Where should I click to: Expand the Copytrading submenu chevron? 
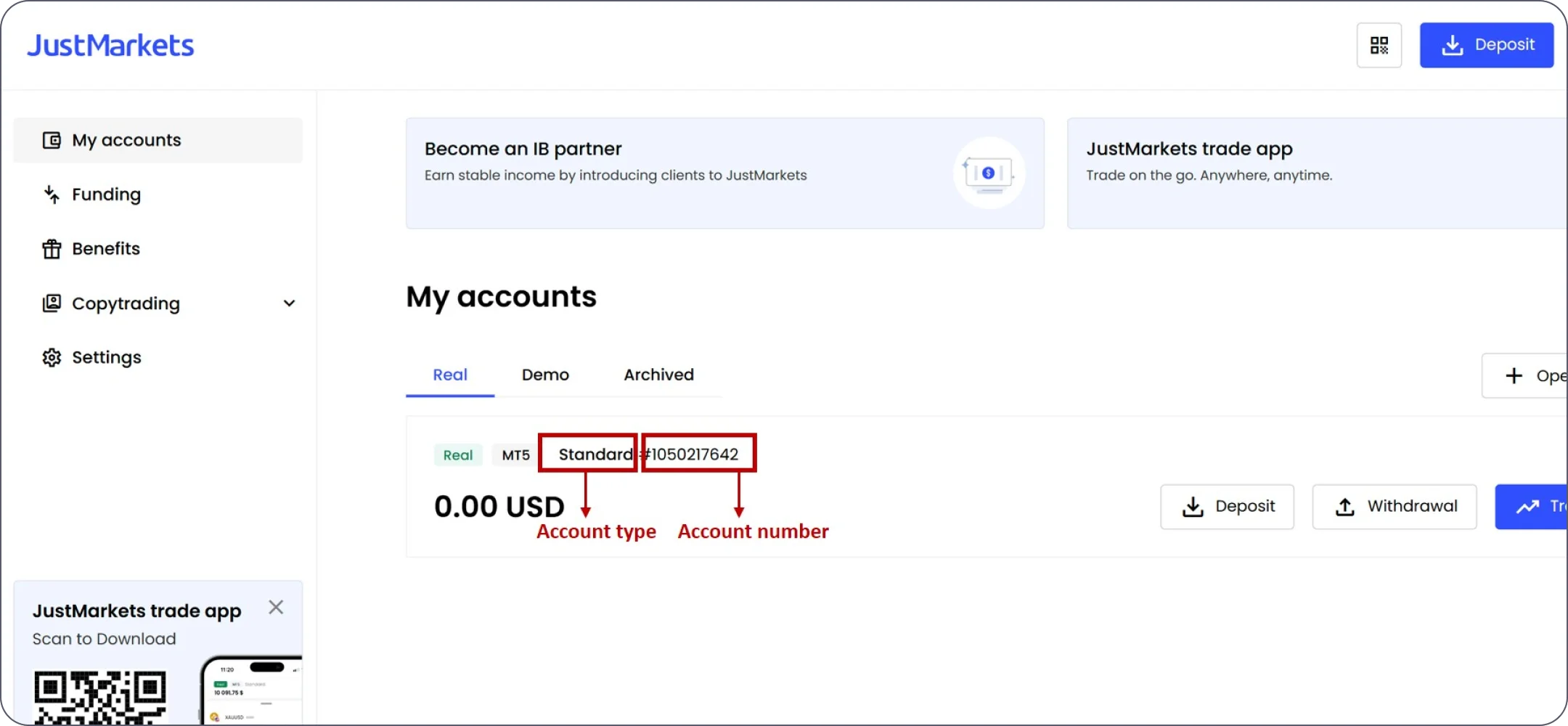coord(289,303)
